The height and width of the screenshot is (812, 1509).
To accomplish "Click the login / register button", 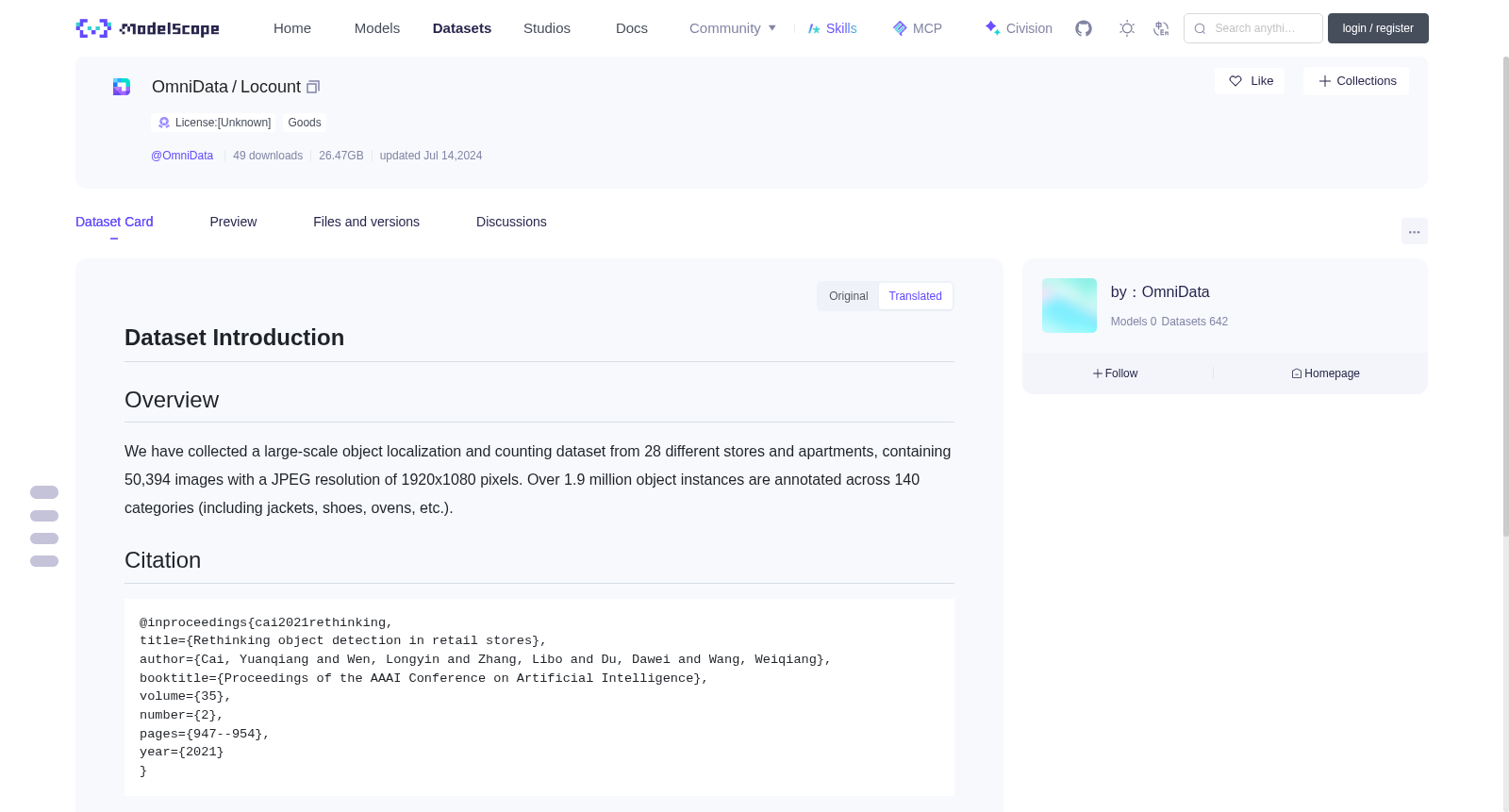I will coord(1378,28).
